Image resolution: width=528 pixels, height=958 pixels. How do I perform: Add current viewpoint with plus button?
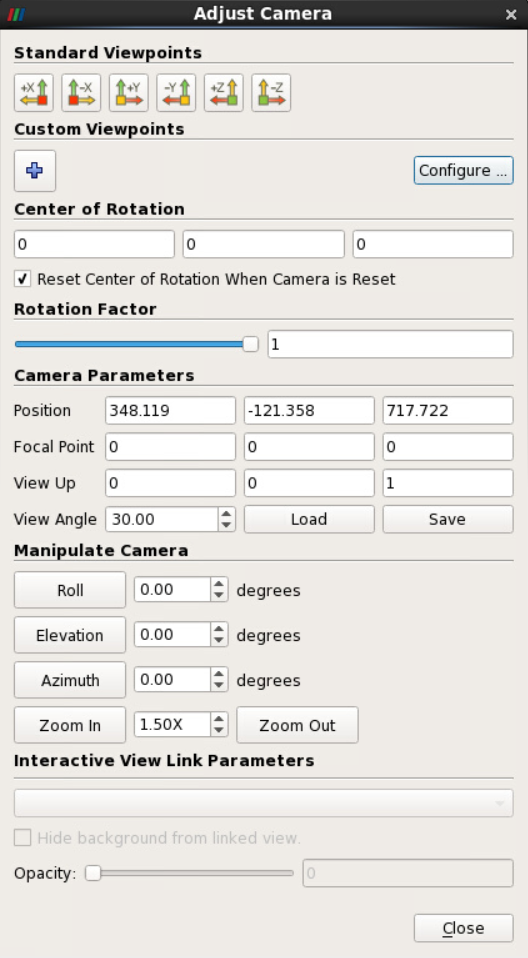click(35, 170)
